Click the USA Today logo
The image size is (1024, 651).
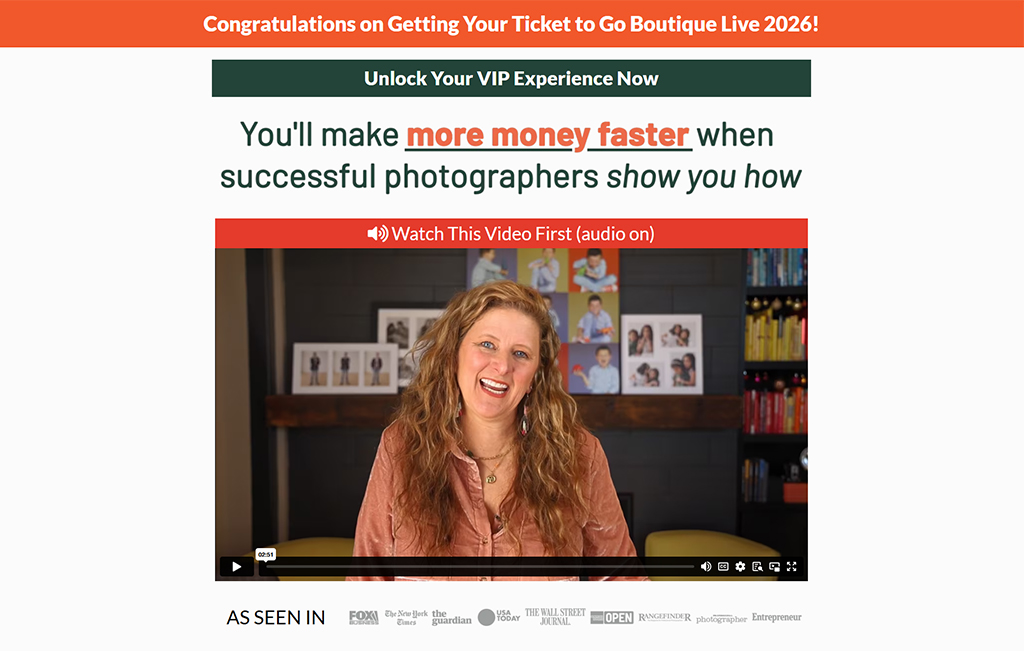[x=499, y=617]
